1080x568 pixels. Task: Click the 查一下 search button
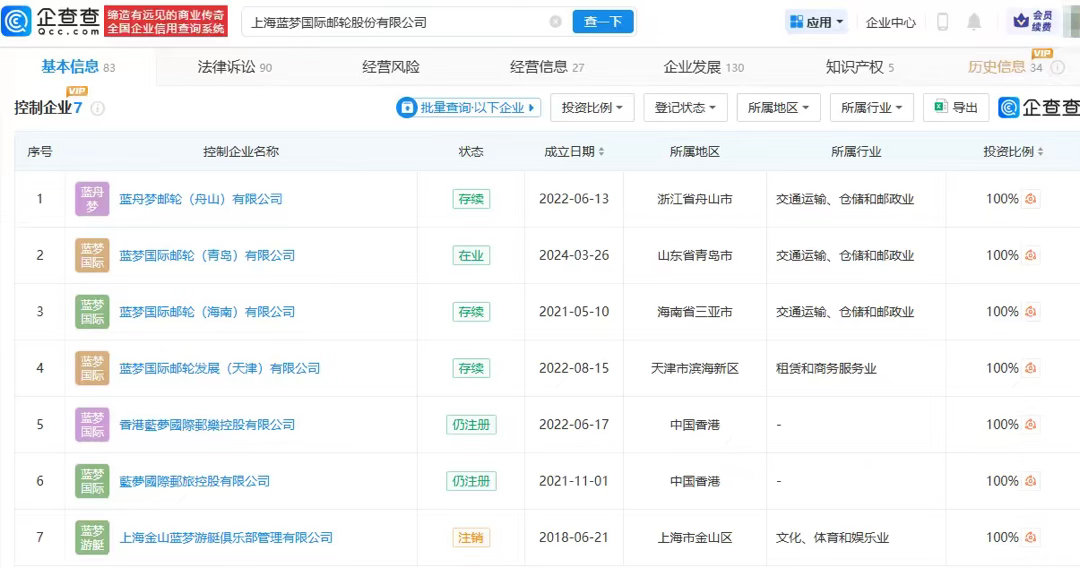[x=603, y=22]
